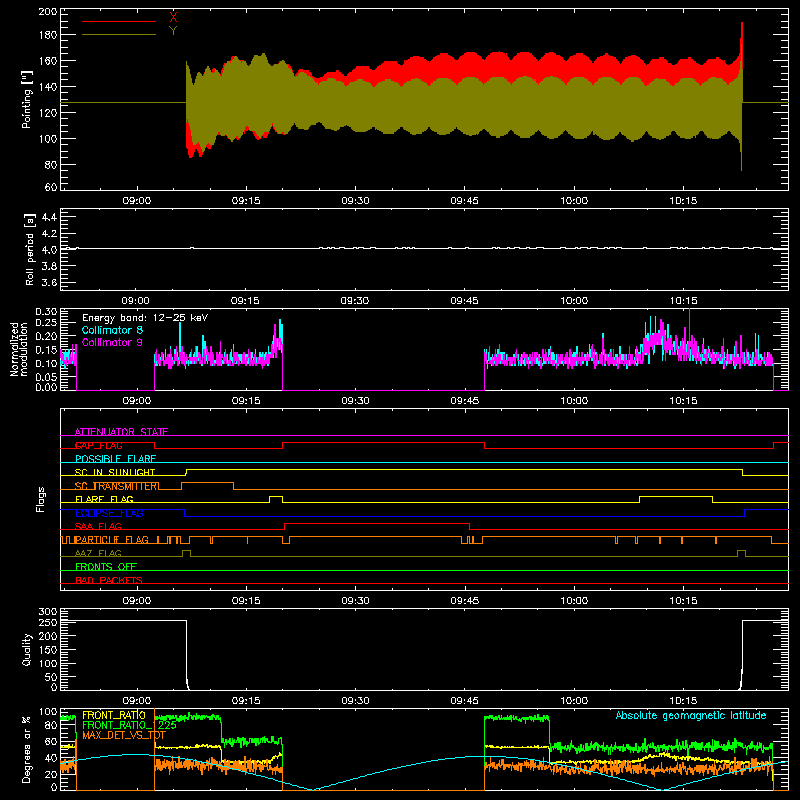Viewport: 800px width, 800px height.
Task: Click the Pointing axis title
Action: [x=27, y=99]
